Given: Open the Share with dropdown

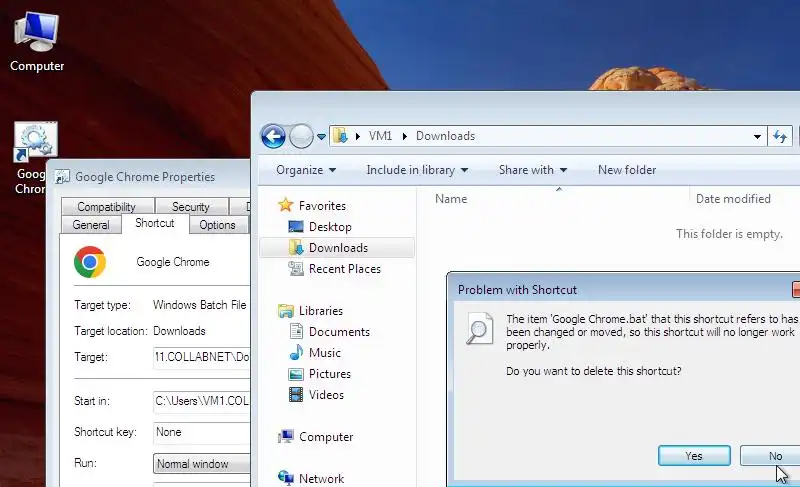Looking at the screenshot, I should pyautogui.click(x=533, y=170).
